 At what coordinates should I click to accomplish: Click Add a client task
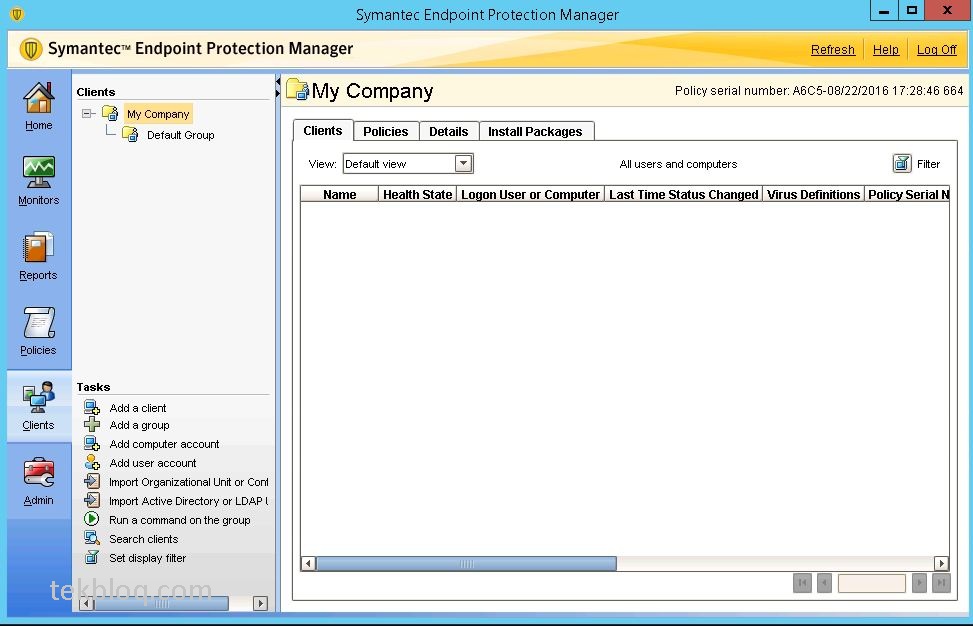138,408
